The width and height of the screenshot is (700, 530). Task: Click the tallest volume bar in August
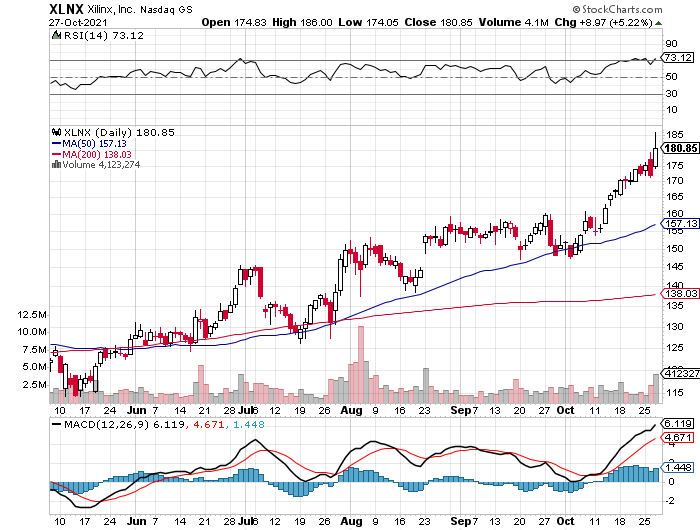tap(361, 364)
